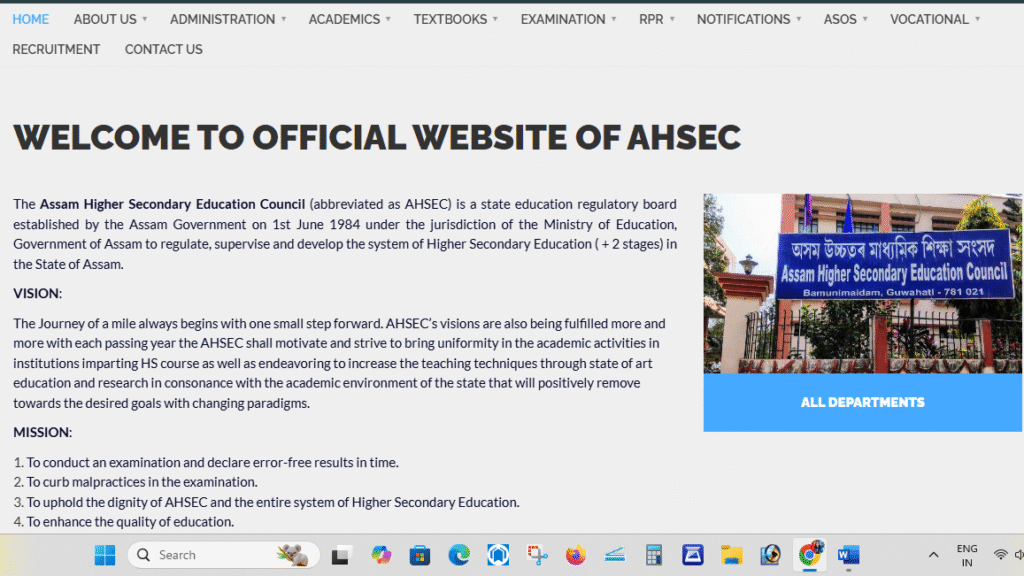Launch Copilot from the taskbar
The image size is (1024, 576).
point(381,555)
